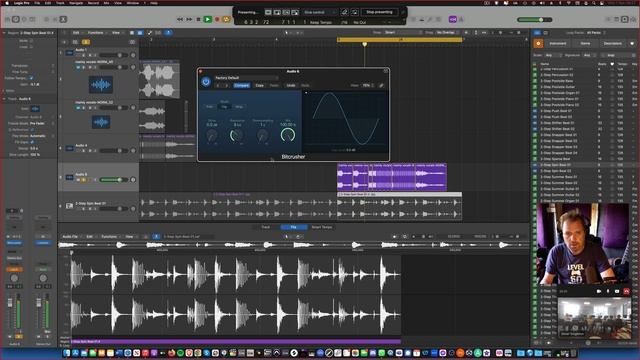Adjust the master volume slider
640x360 pixels.
(x=534, y=20)
